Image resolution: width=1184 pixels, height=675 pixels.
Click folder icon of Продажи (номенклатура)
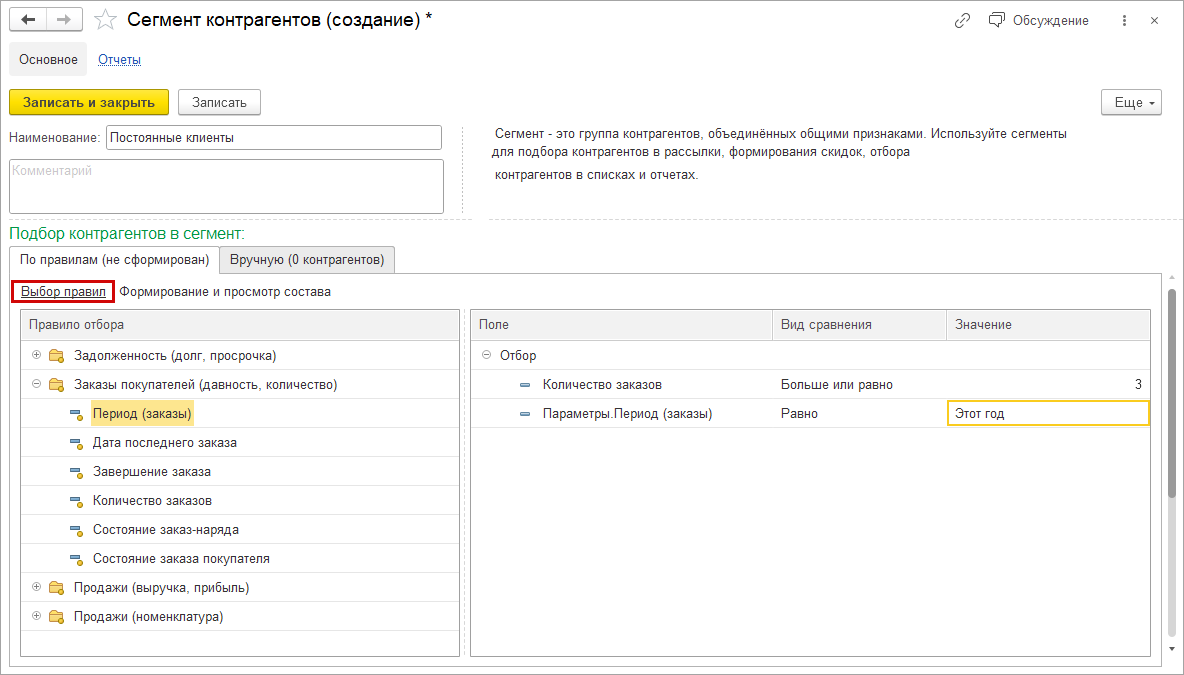click(x=56, y=617)
